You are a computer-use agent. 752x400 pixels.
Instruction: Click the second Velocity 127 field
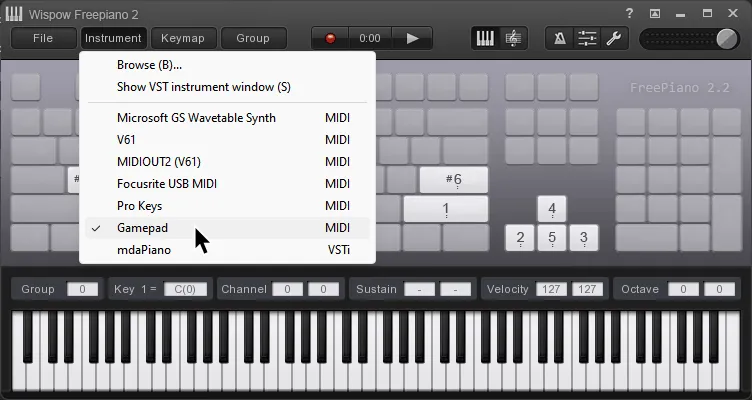pyautogui.click(x=587, y=289)
